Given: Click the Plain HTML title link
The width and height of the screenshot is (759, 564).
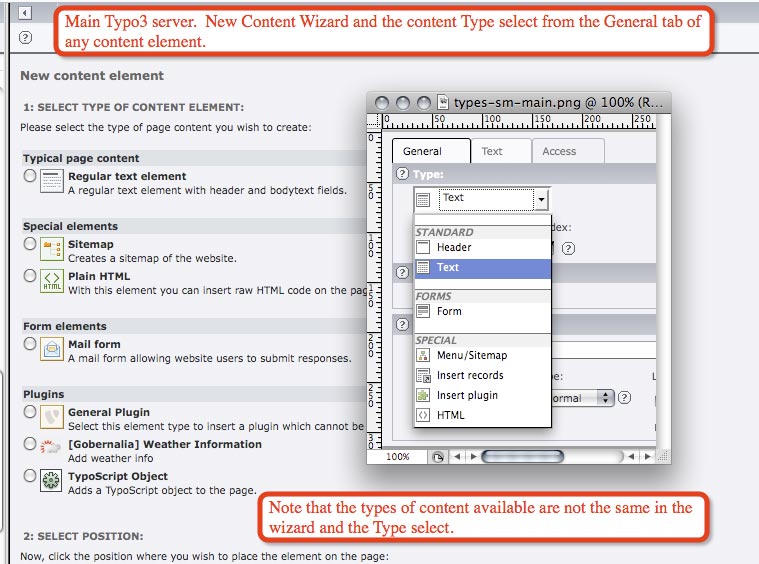Looking at the screenshot, I should [x=98, y=276].
